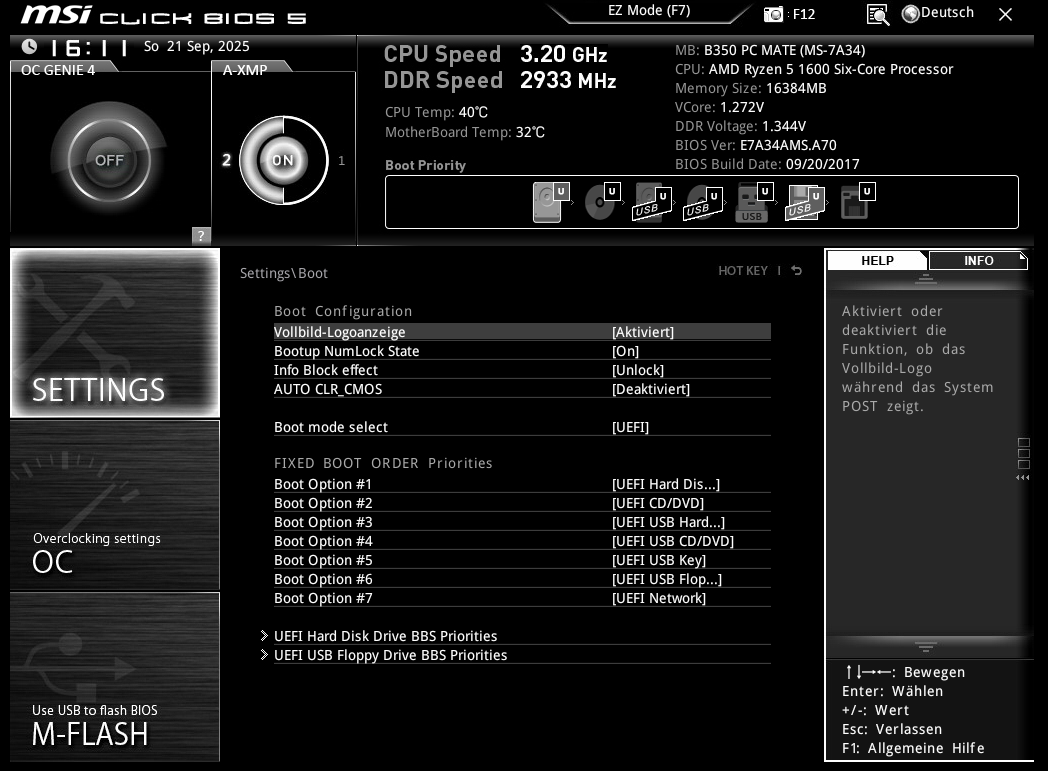1048x771 pixels.
Task: Change Boot Option #4 value
Action: pos(673,541)
